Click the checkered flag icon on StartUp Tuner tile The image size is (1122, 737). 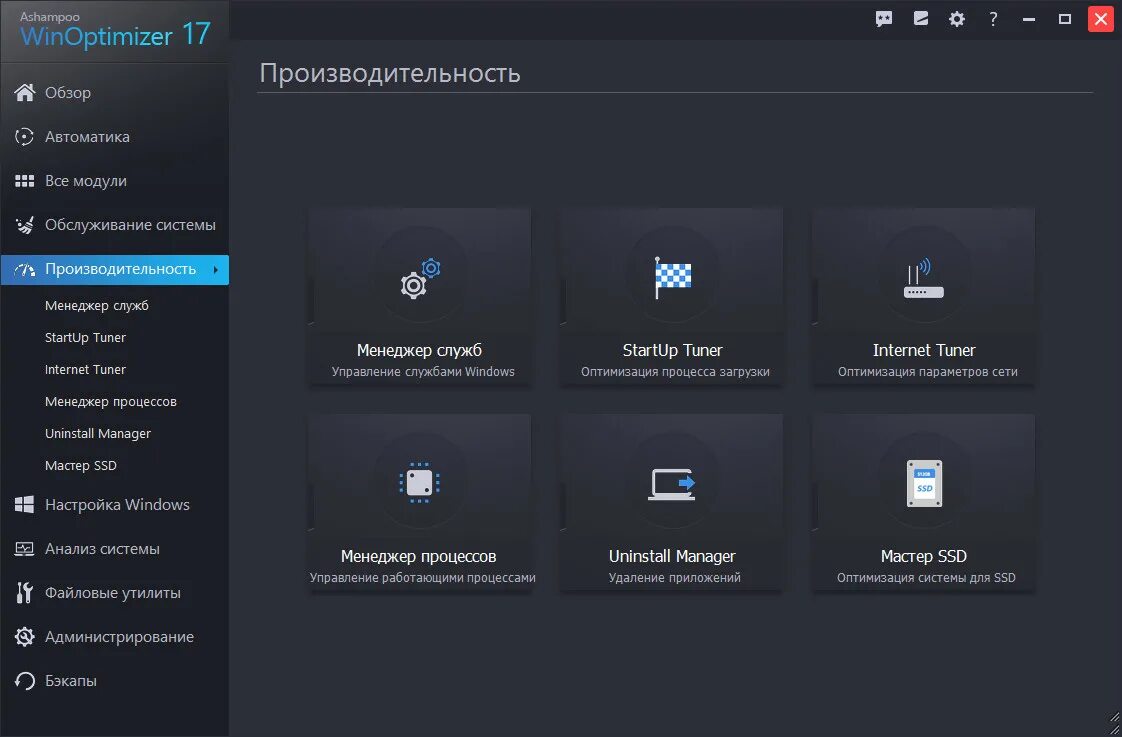click(673, 278)
